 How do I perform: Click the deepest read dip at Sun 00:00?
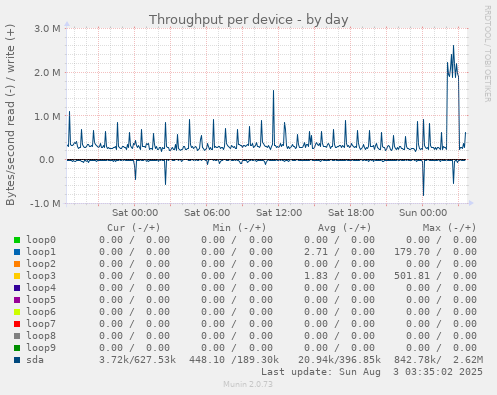pos(423,195)
